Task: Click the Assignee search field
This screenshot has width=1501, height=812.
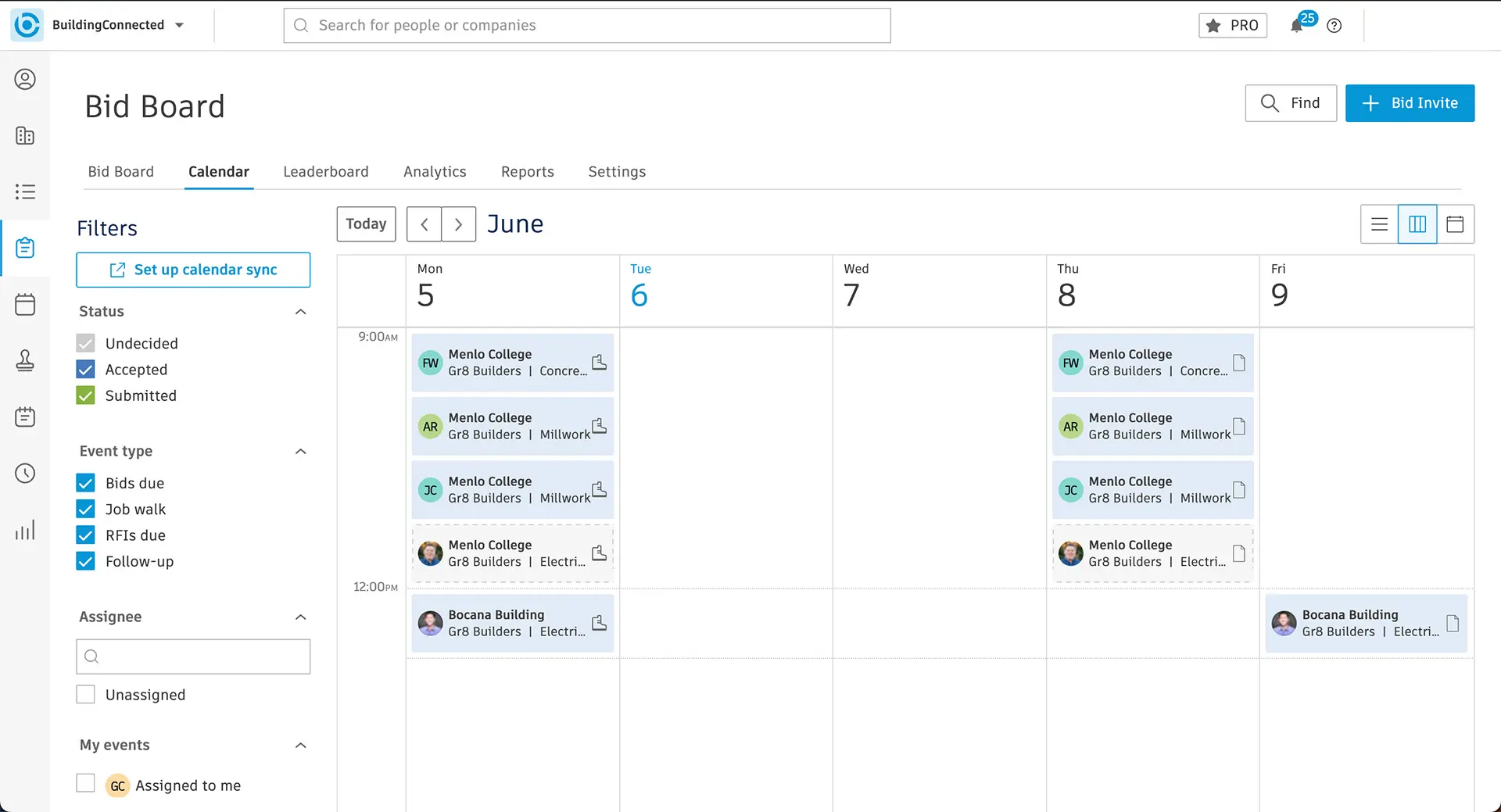Action: pos(193,656)
